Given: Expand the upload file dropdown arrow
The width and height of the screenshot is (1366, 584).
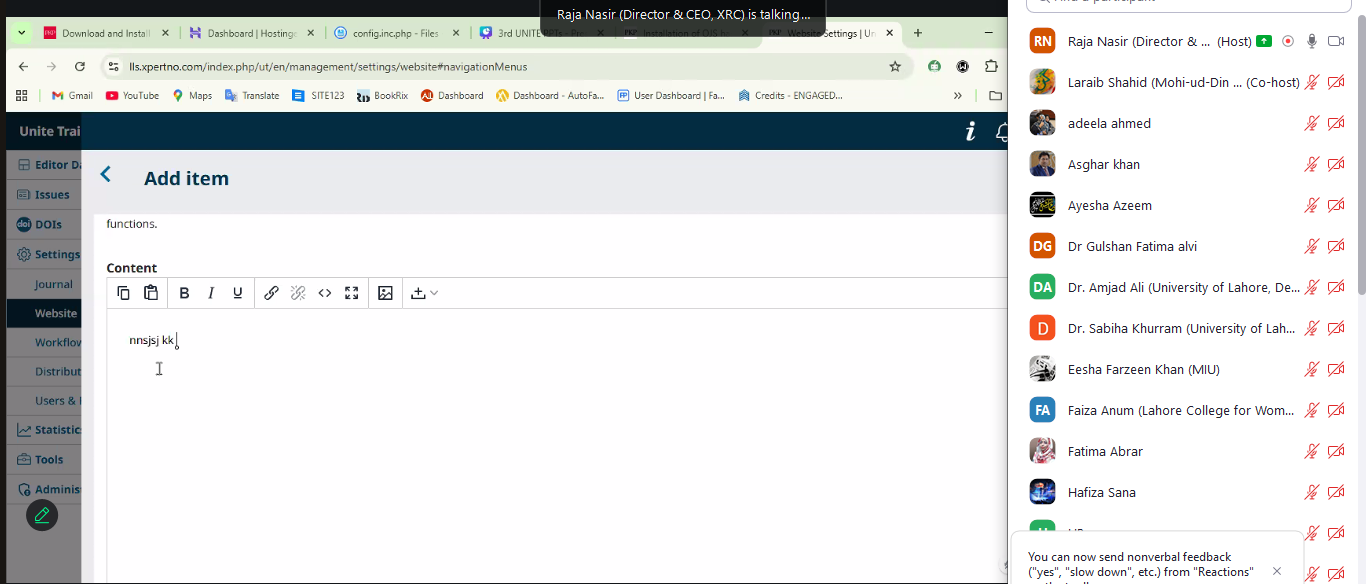Looking at the screenshot, I should (x=434, y=293).
